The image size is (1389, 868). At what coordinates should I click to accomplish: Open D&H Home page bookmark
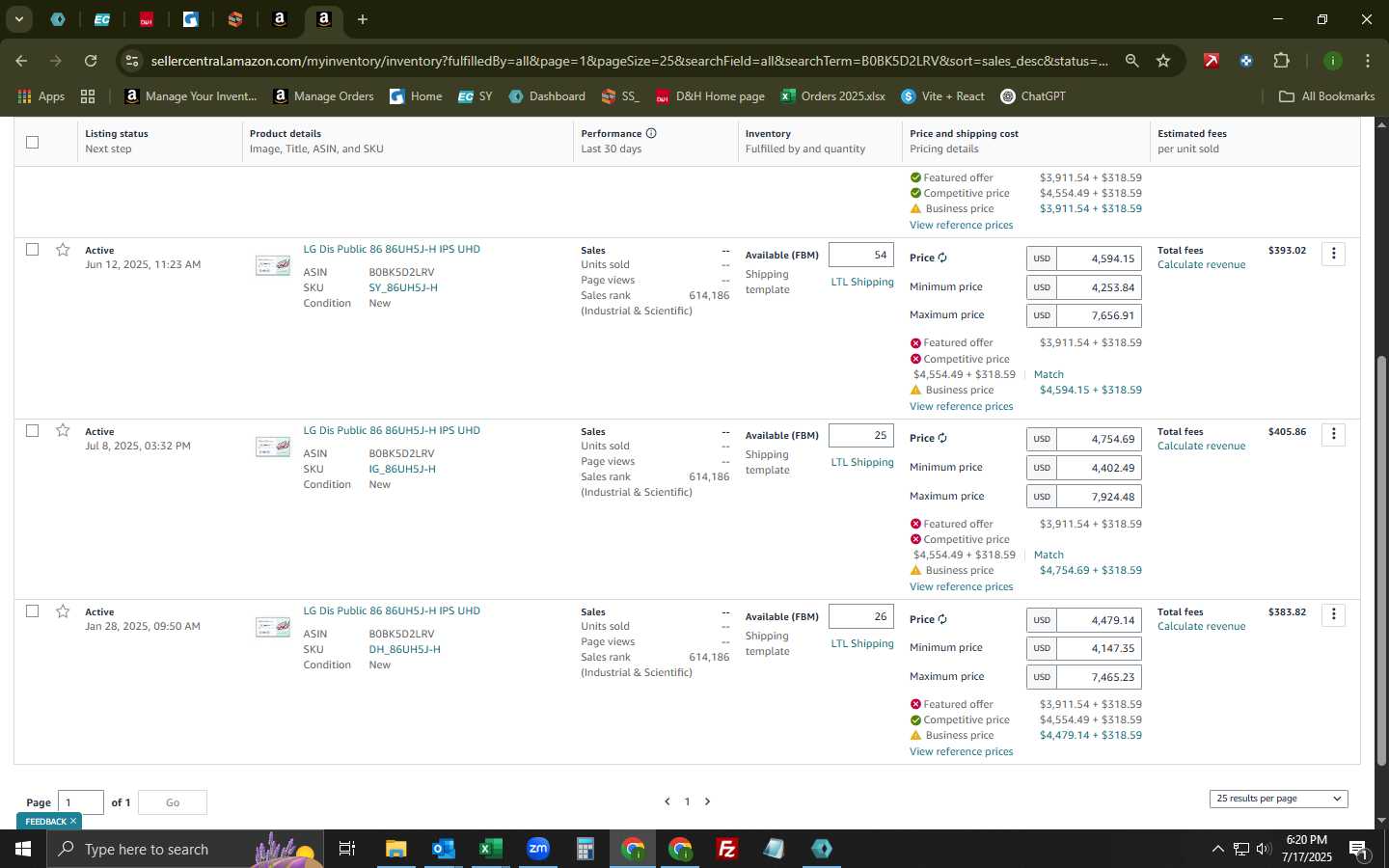point(710,96)
